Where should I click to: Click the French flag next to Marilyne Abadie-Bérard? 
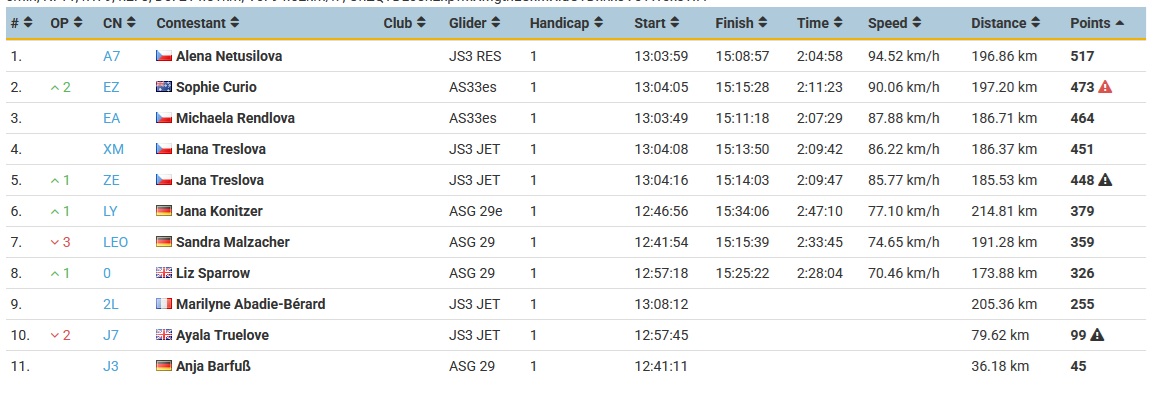click(164, 304)
